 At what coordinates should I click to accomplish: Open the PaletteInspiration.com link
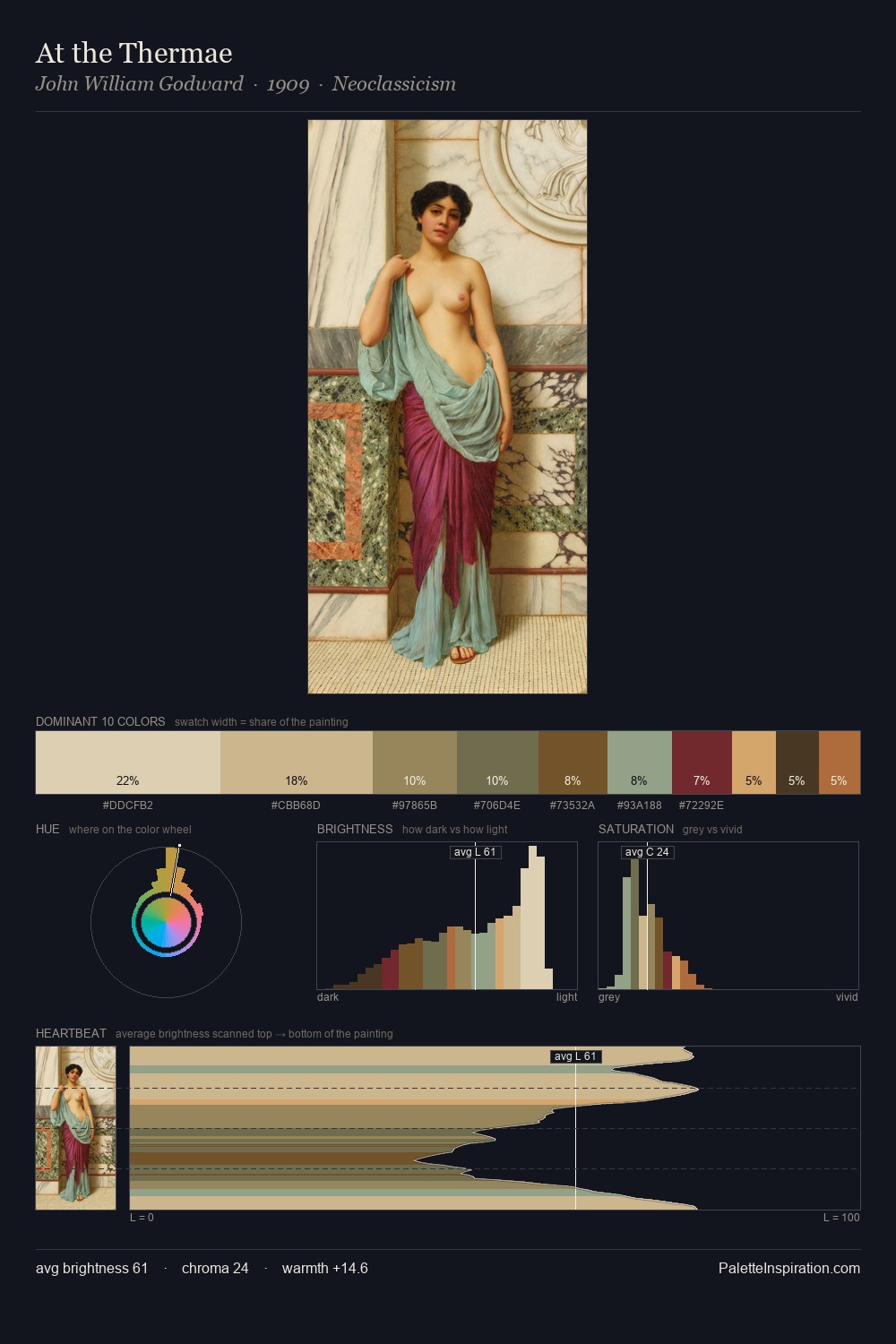(x=789, y=1268)
